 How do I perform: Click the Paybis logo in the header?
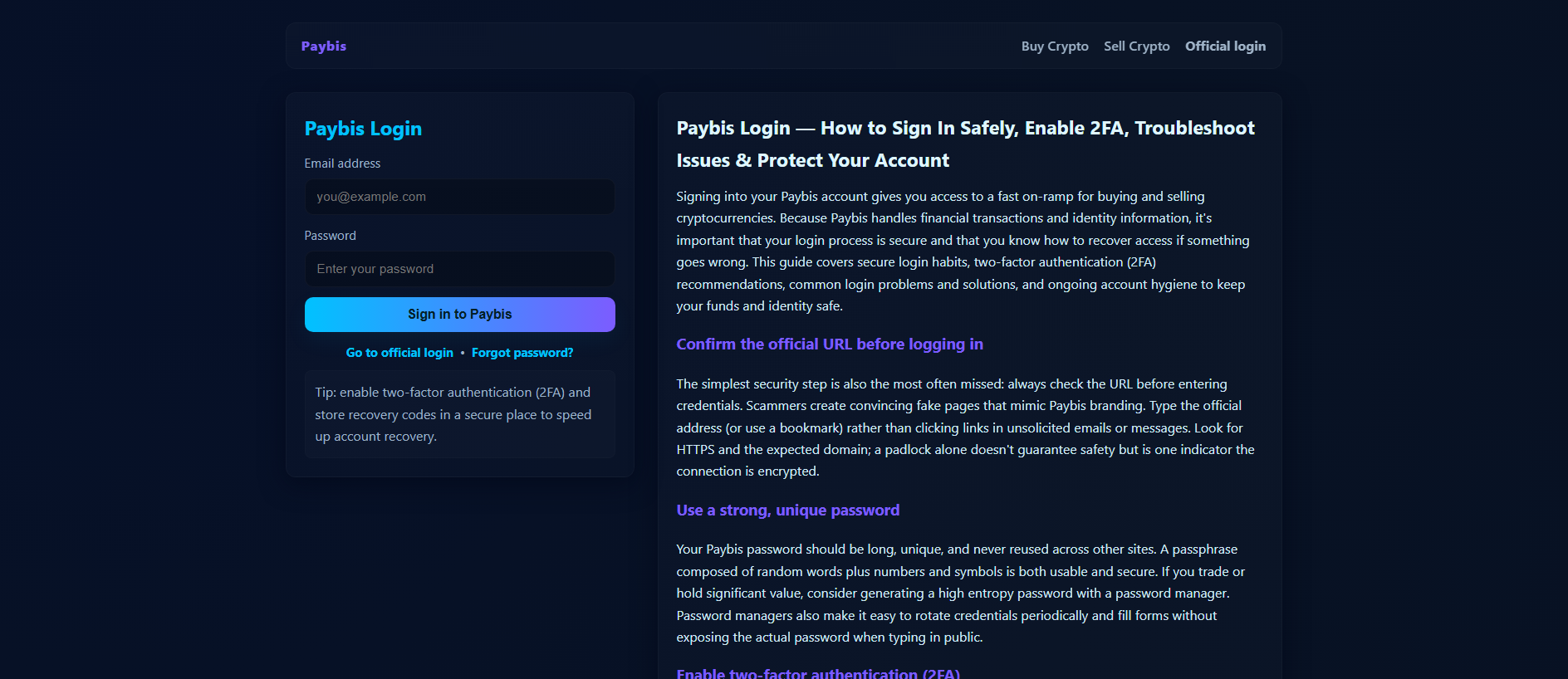click(323, 46)
